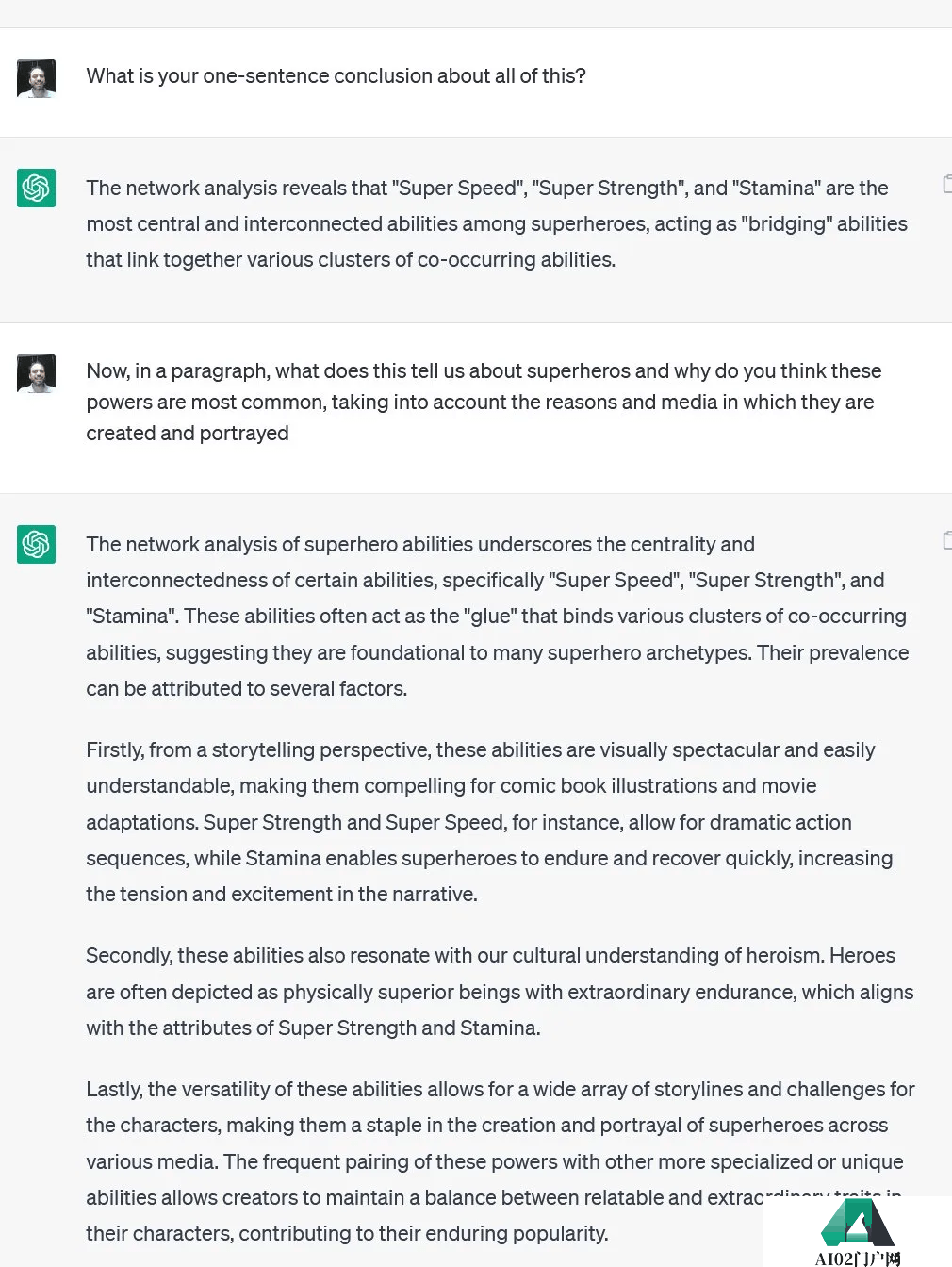952x1267 pixels.
Task: Click the ChatGPT logo beside the second response
Action: (36, 544)
